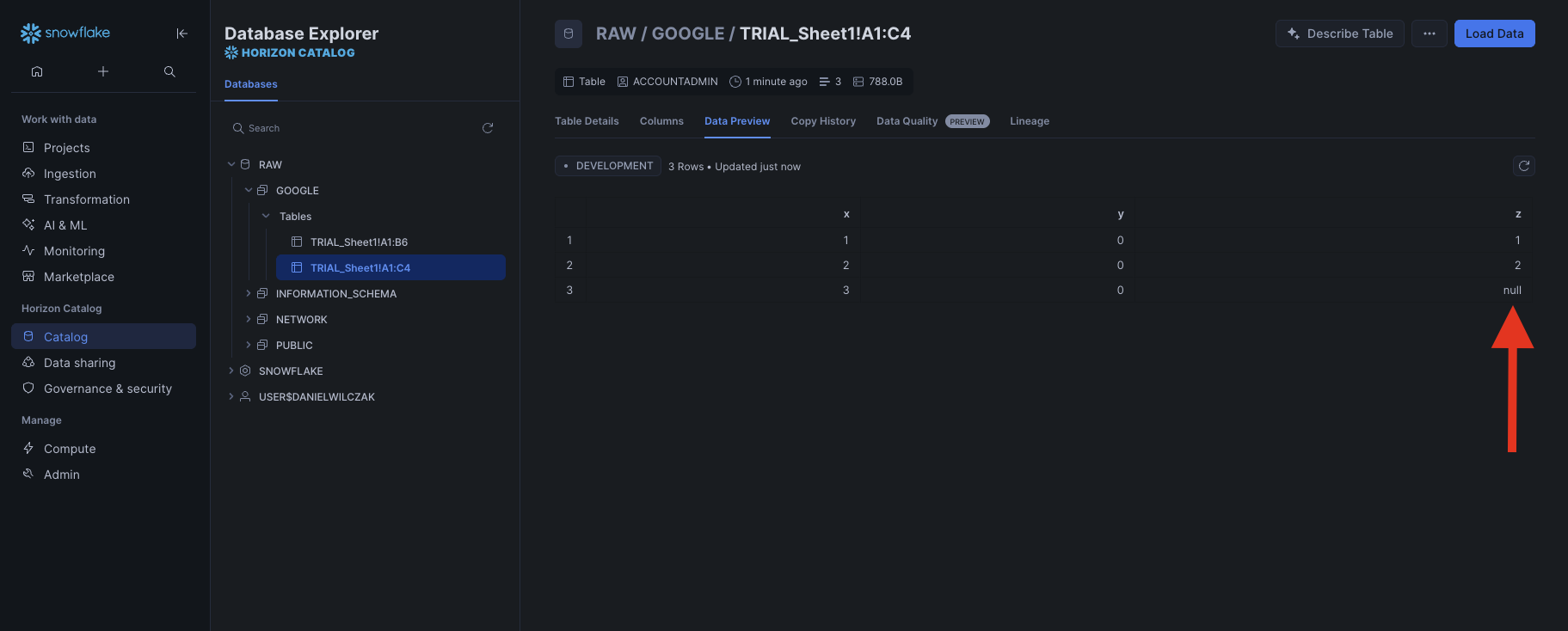Click the Load Data button

(1494, 34)
